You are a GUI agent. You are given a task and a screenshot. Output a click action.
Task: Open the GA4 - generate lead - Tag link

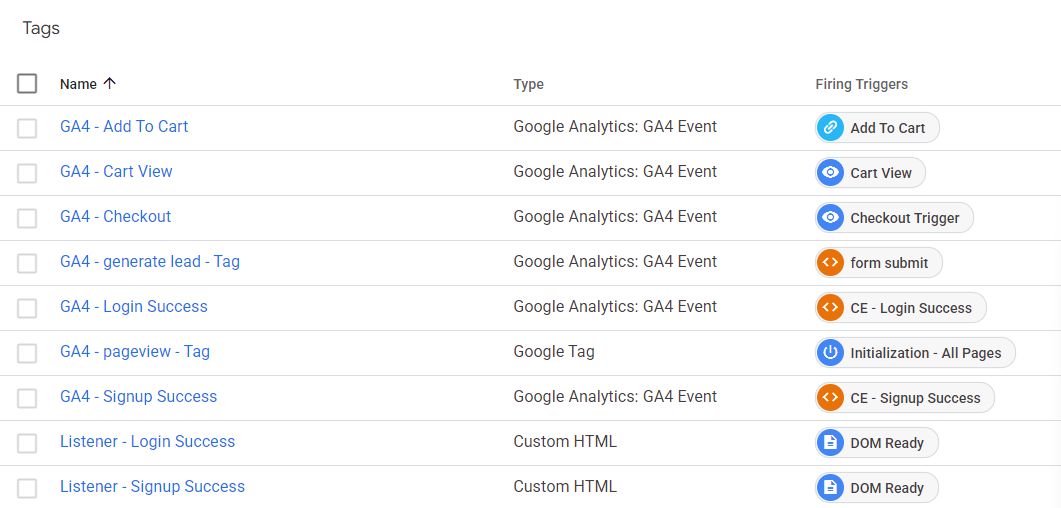point(150,261)
